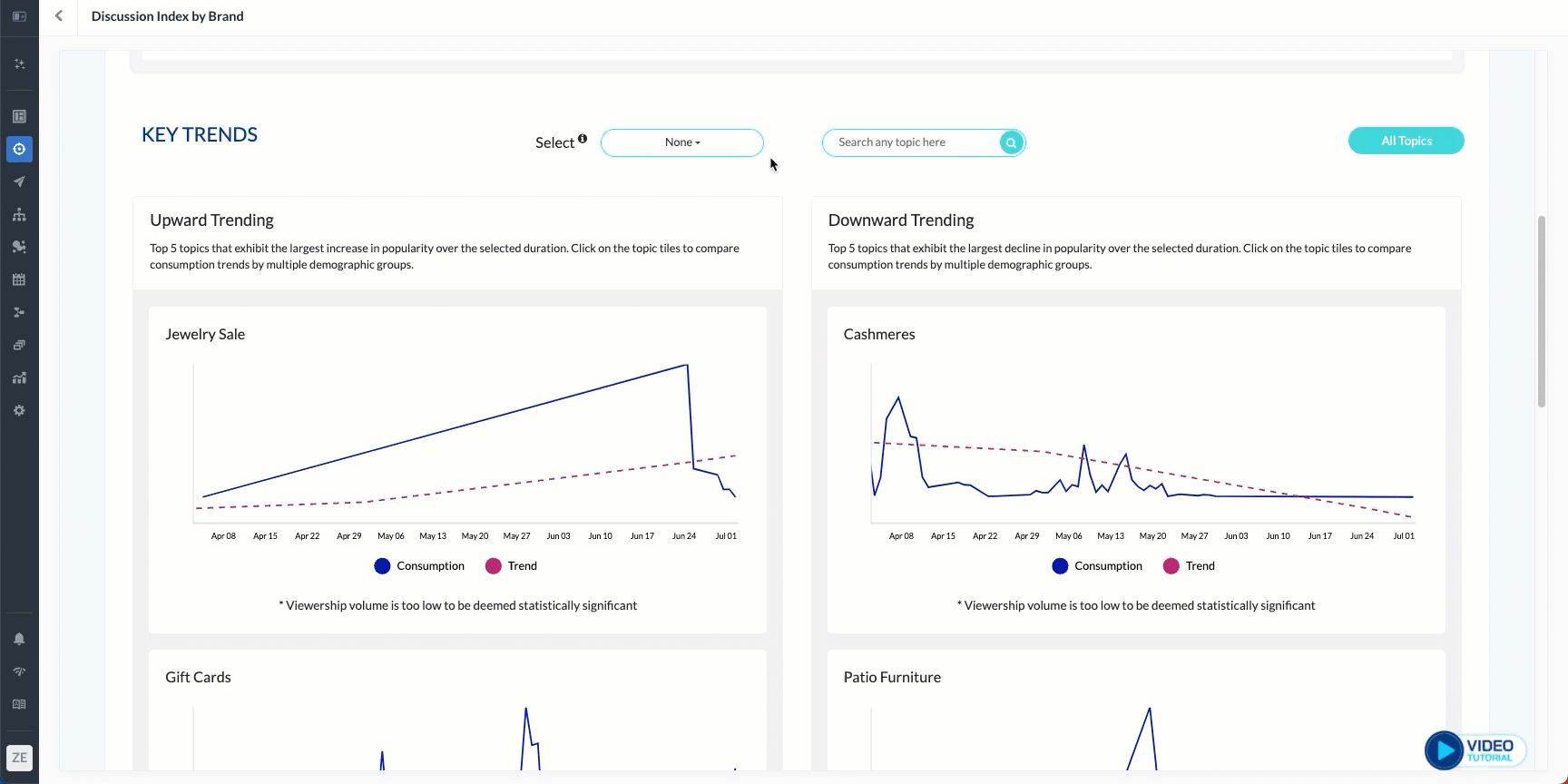Screen dimensions: 1568x784
Task: Open the settings gear in sidebar
Action: pos(19,410)
